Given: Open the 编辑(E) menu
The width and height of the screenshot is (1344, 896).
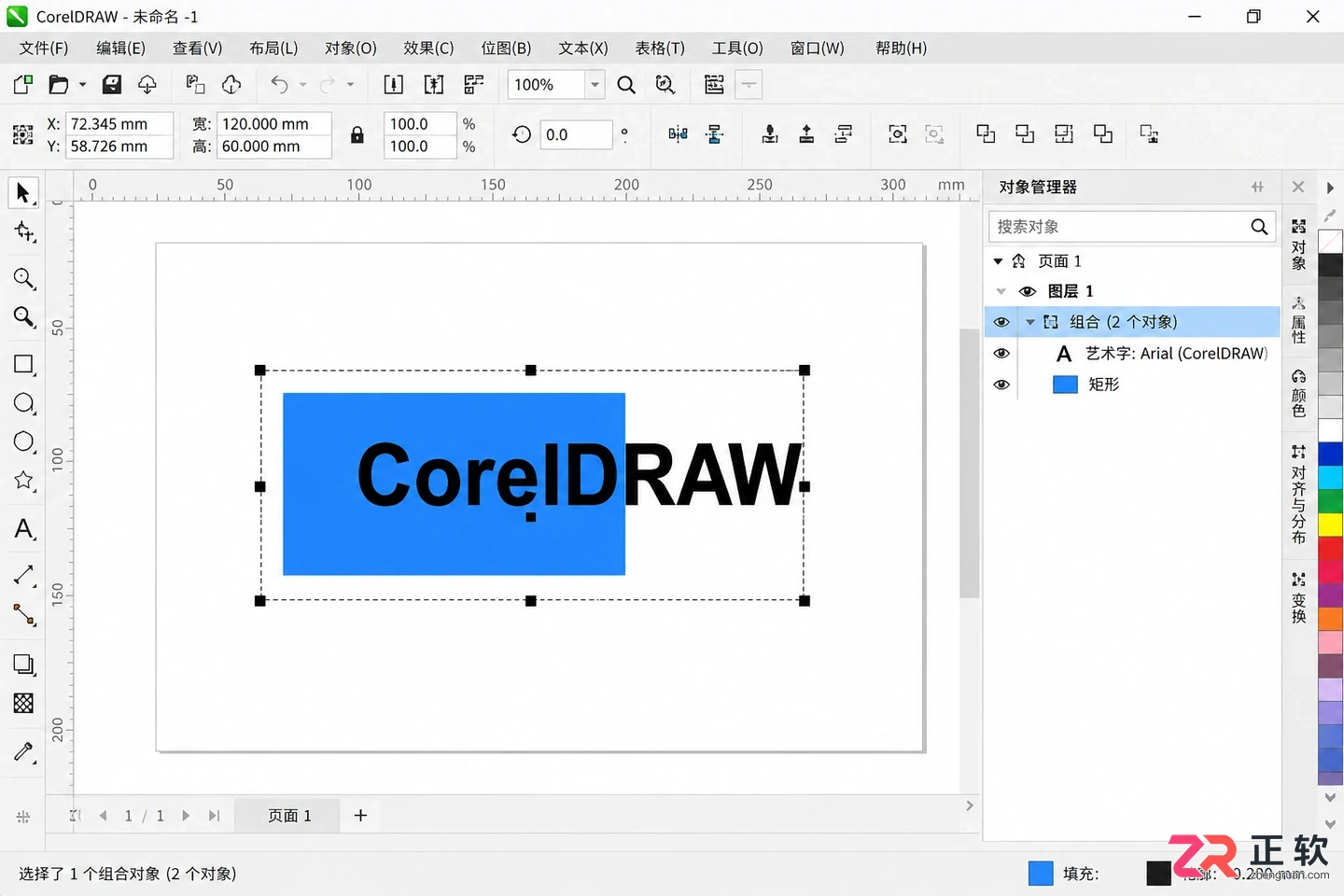Looking at the screenshot, I should 121,49.
